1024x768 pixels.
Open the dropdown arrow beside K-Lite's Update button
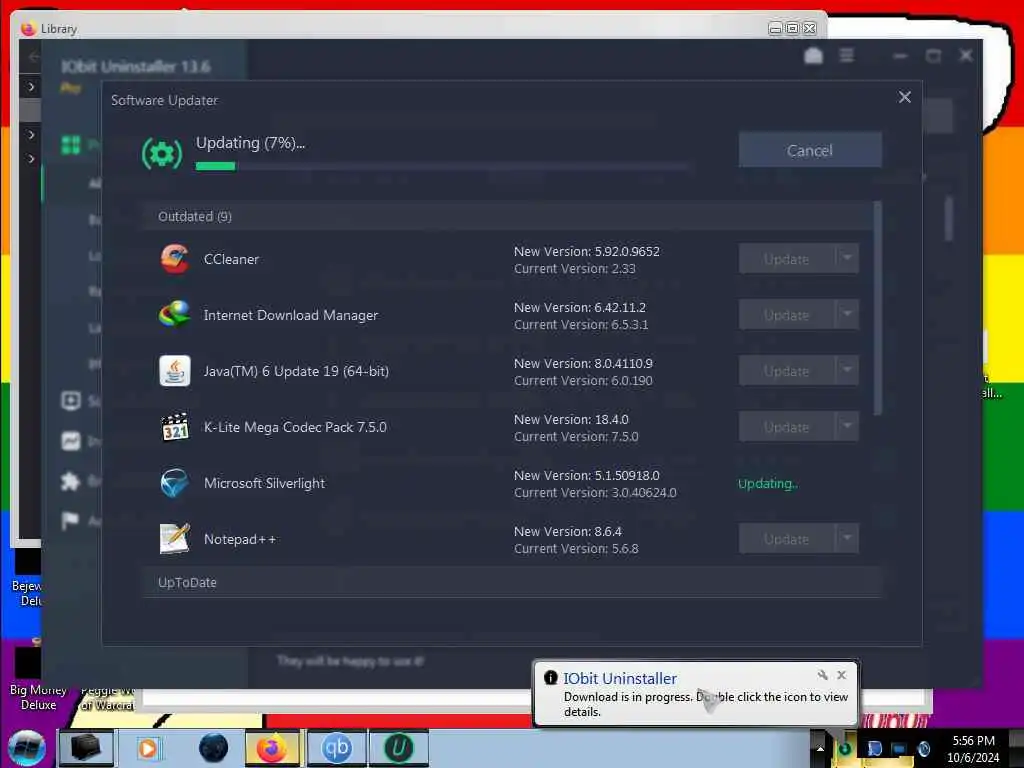pos(847,427)
